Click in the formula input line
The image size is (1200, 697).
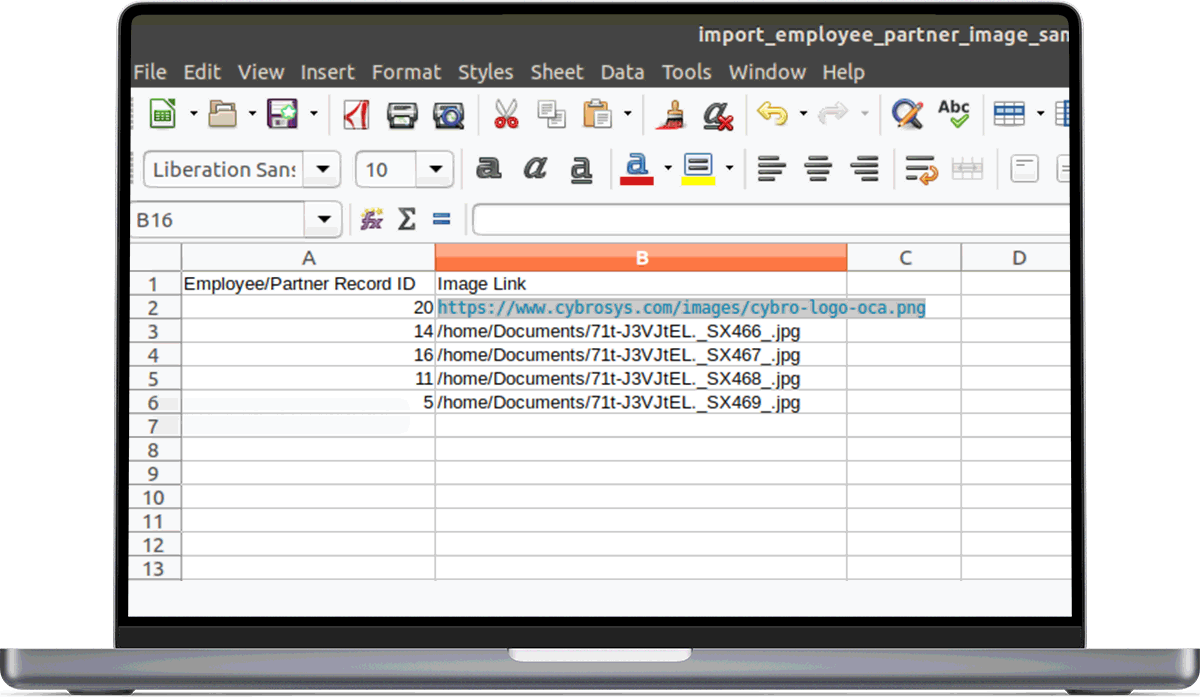(x=770, y=220)
